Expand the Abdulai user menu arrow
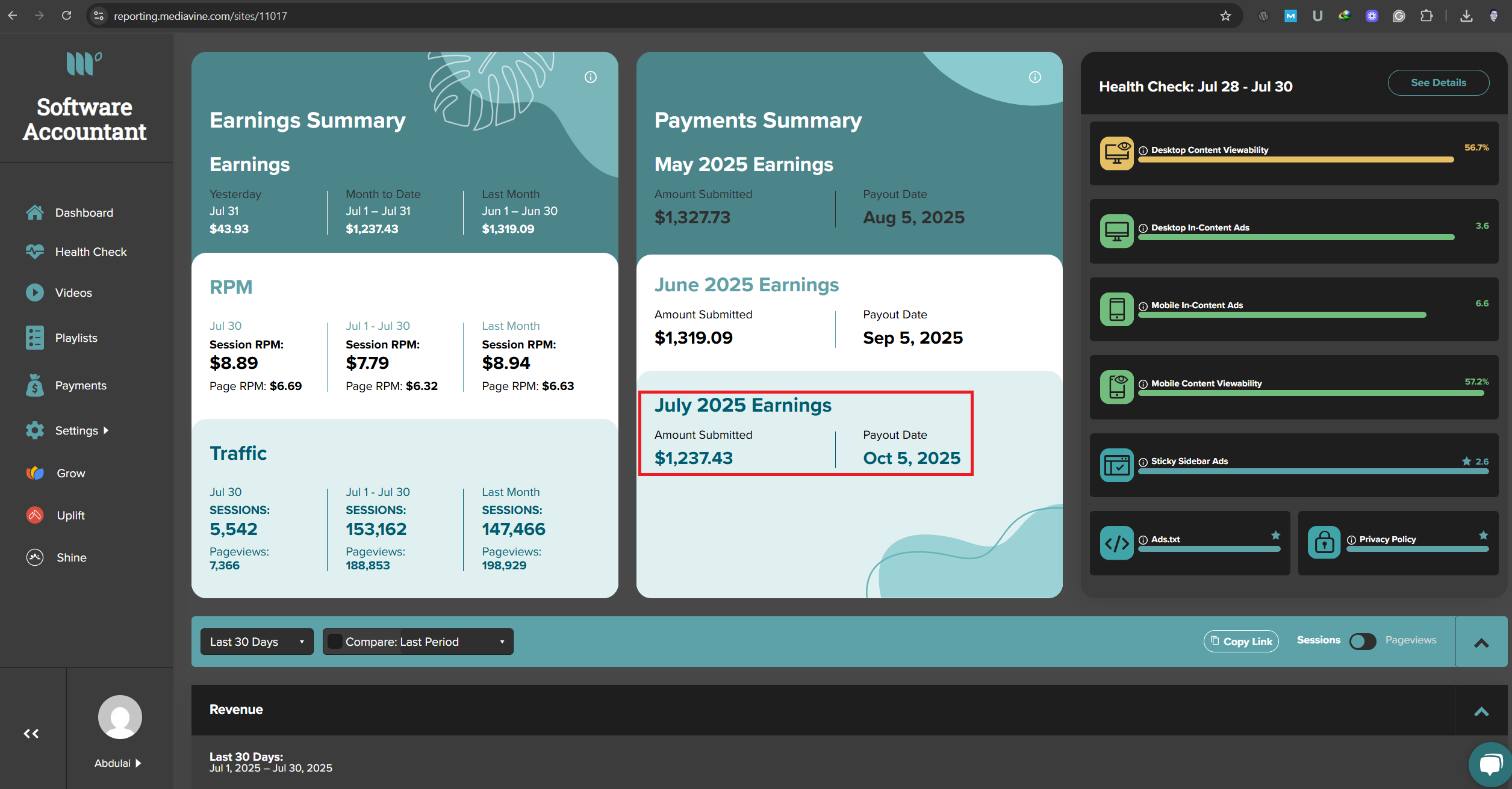The width and height of the screenshot is (1512, 789). pos(138,763)
